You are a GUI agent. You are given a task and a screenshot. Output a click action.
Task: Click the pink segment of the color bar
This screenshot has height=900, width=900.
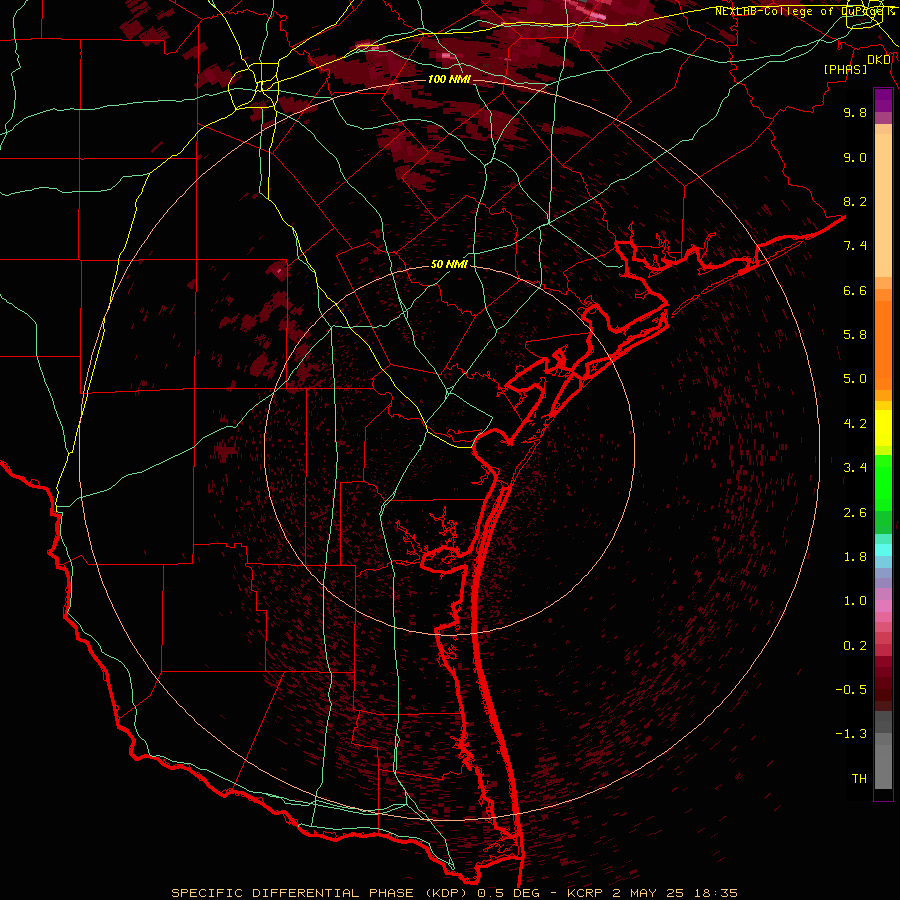pyautogui.click(x=883, y=606)
